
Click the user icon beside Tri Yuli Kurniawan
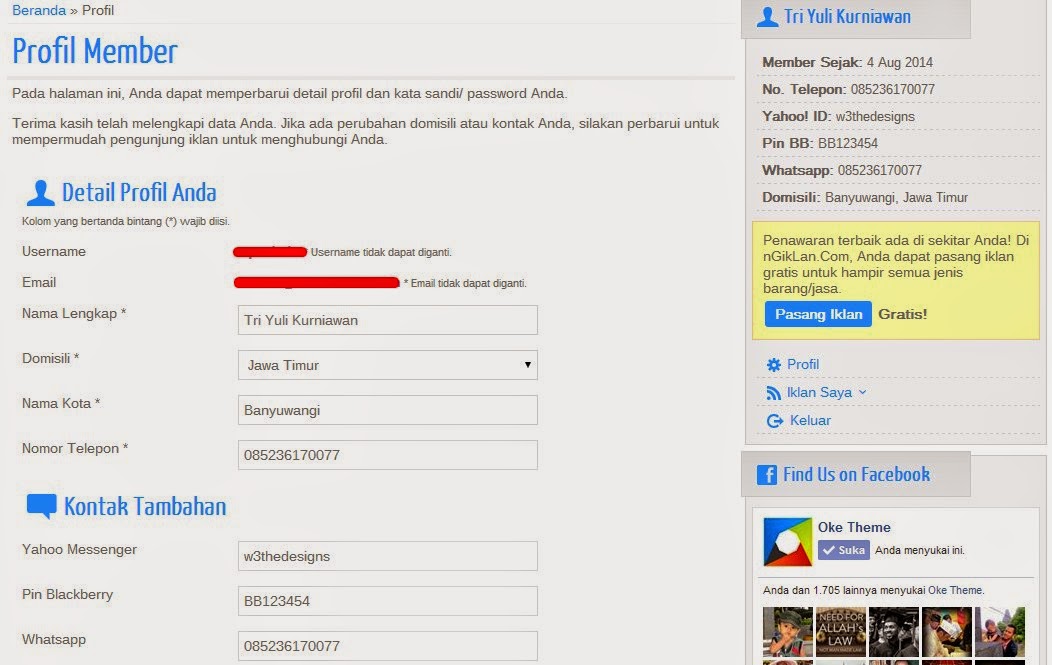768,17
